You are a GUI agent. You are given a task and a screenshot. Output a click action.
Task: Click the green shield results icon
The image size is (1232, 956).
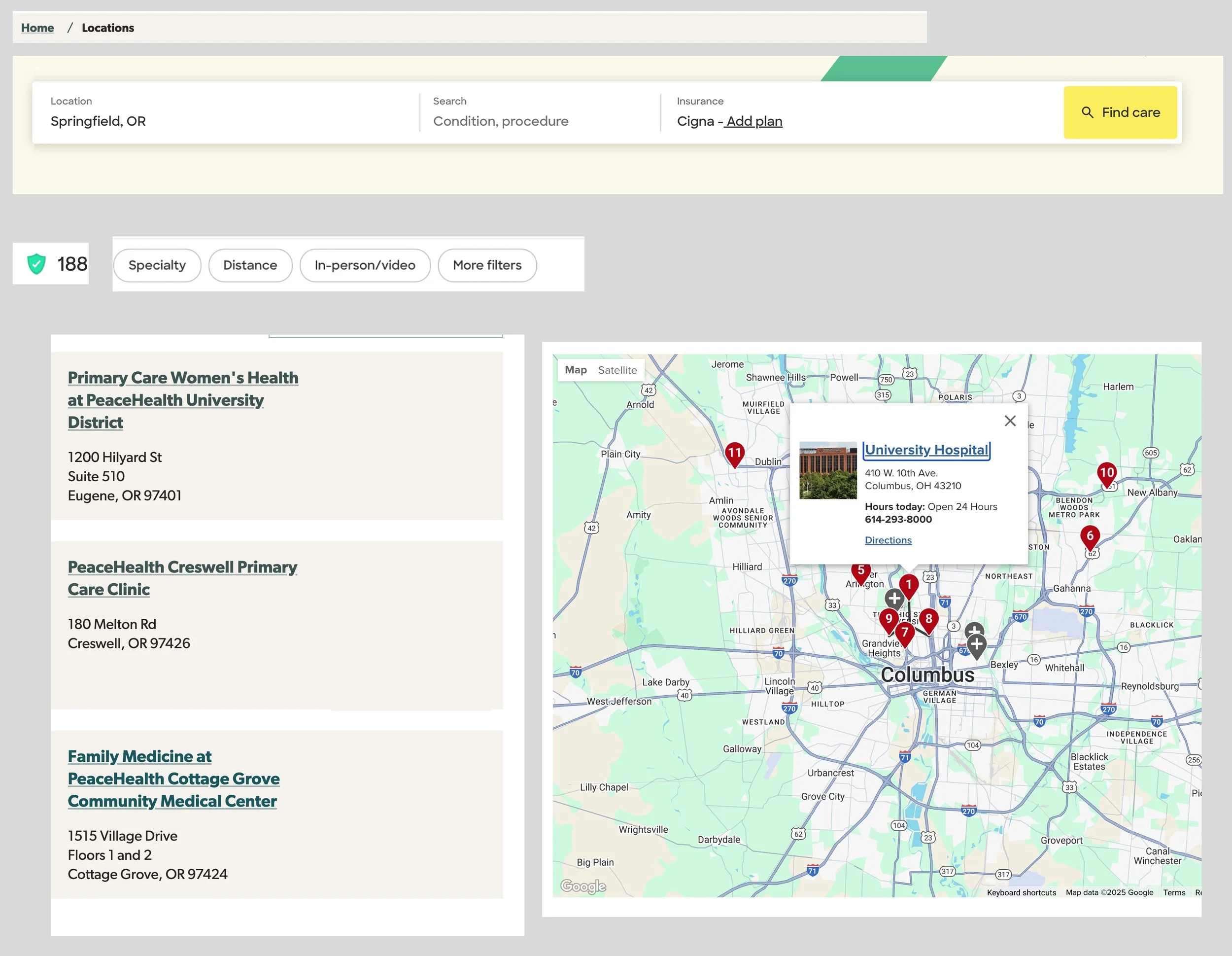pyautogui.click(x=36, y=264)
